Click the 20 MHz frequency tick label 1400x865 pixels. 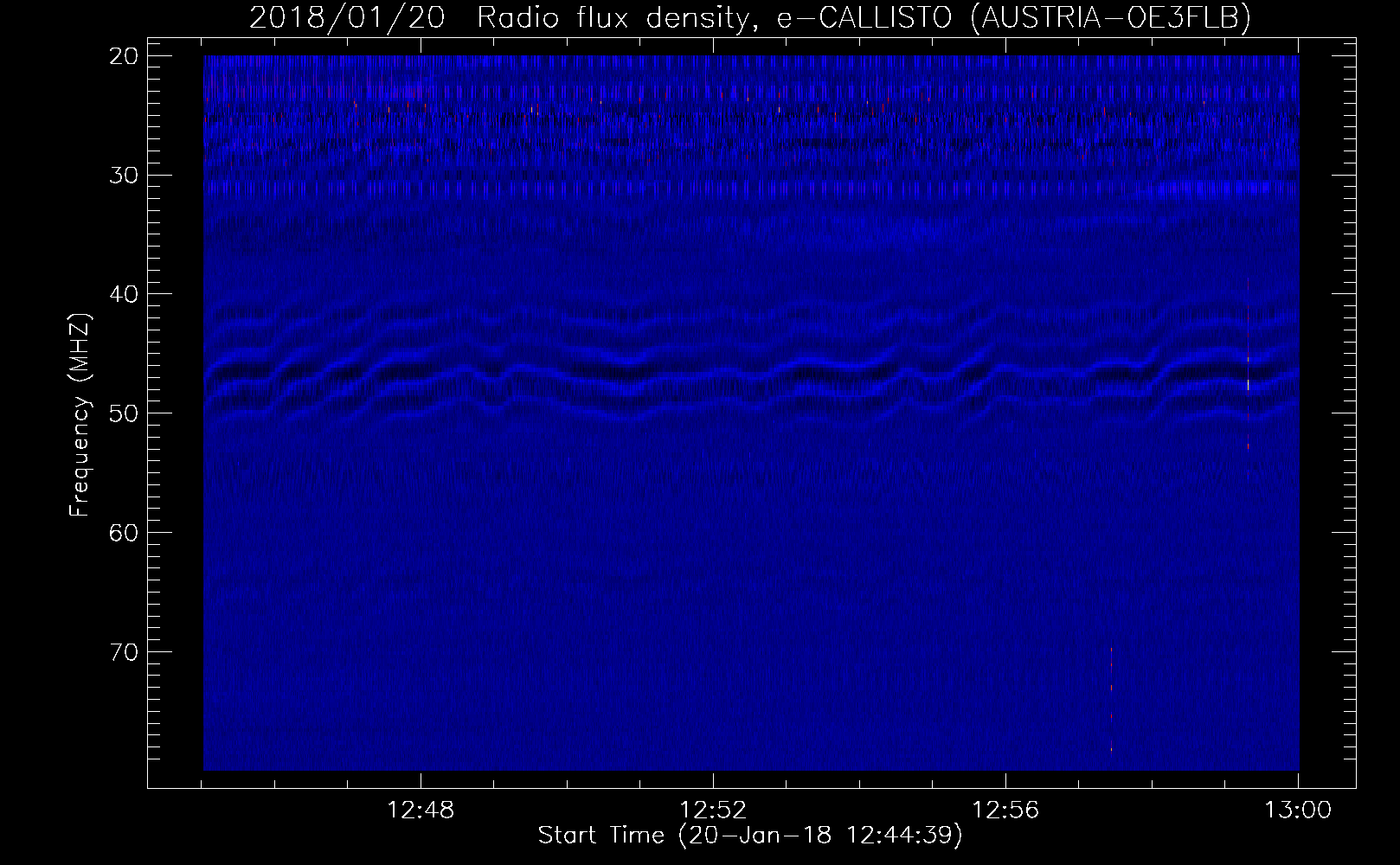125,56
